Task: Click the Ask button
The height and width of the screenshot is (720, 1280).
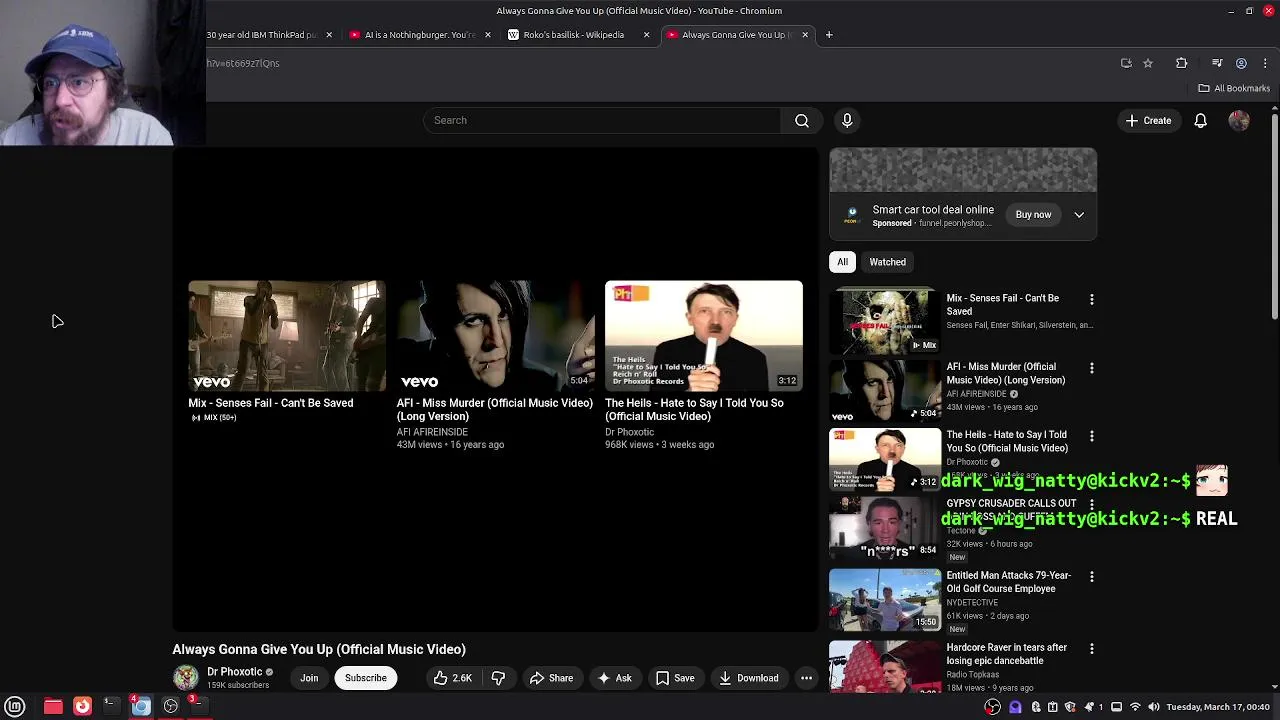Action: (x=614, y=678)
